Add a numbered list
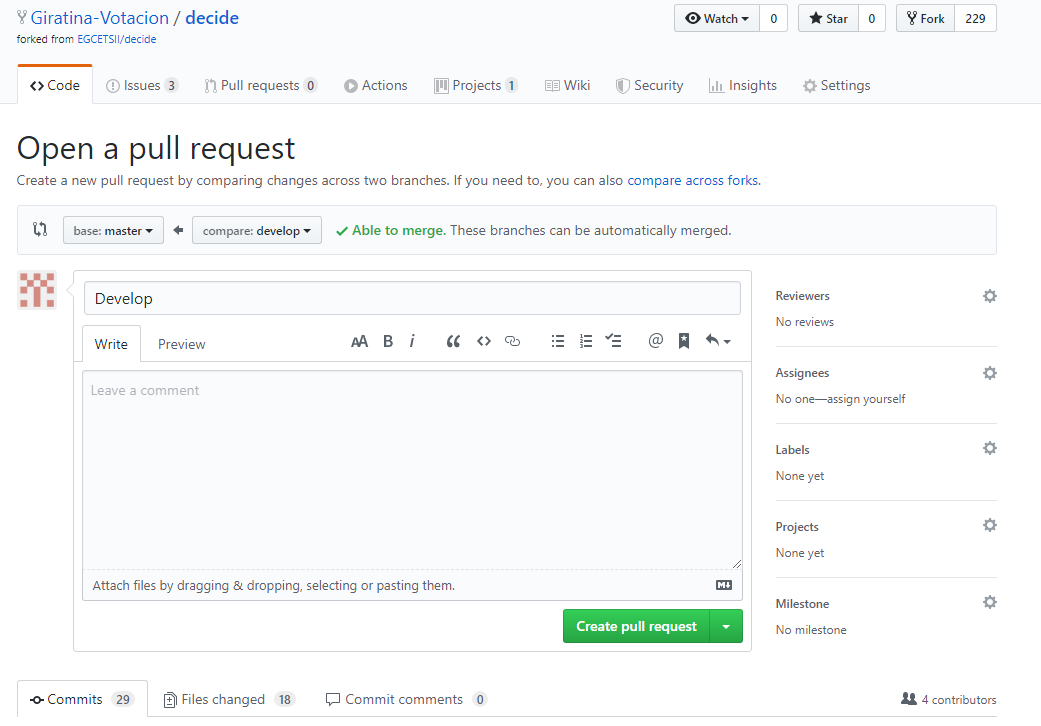The height and width of the screenshot is (726, 1041). pos(586,341)
